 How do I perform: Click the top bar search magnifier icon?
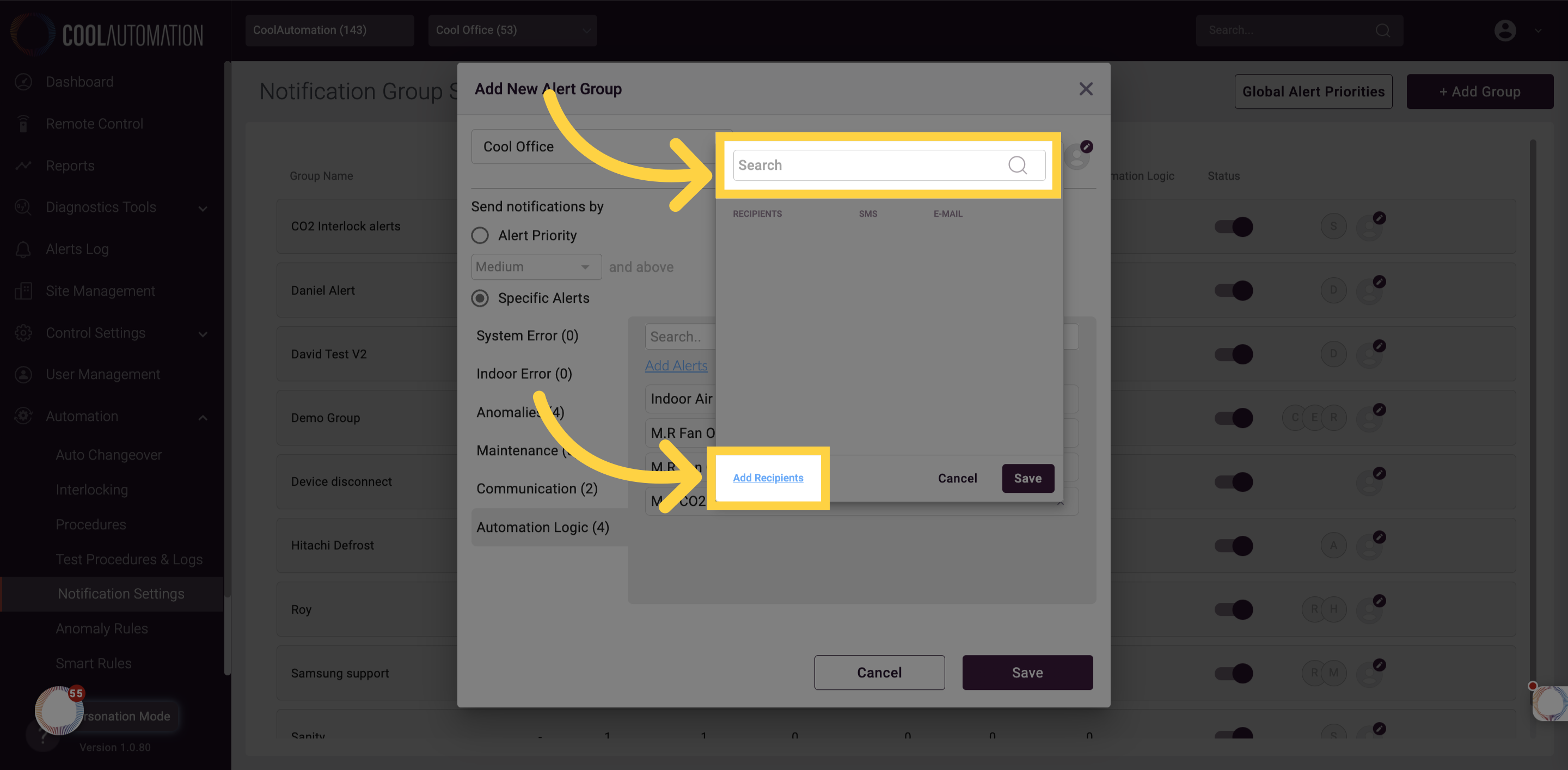[x=1382, y=30]
